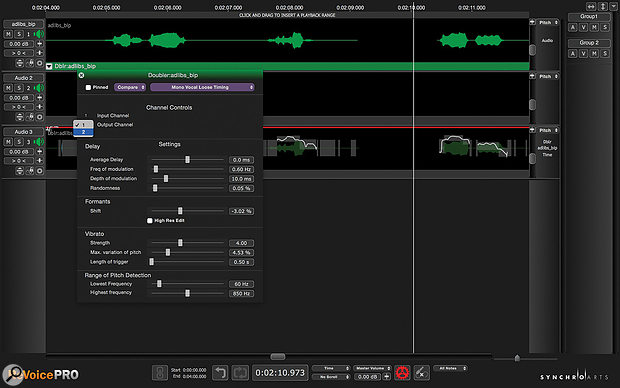Click small icon left of first Pitch selector

click(532, 22)
